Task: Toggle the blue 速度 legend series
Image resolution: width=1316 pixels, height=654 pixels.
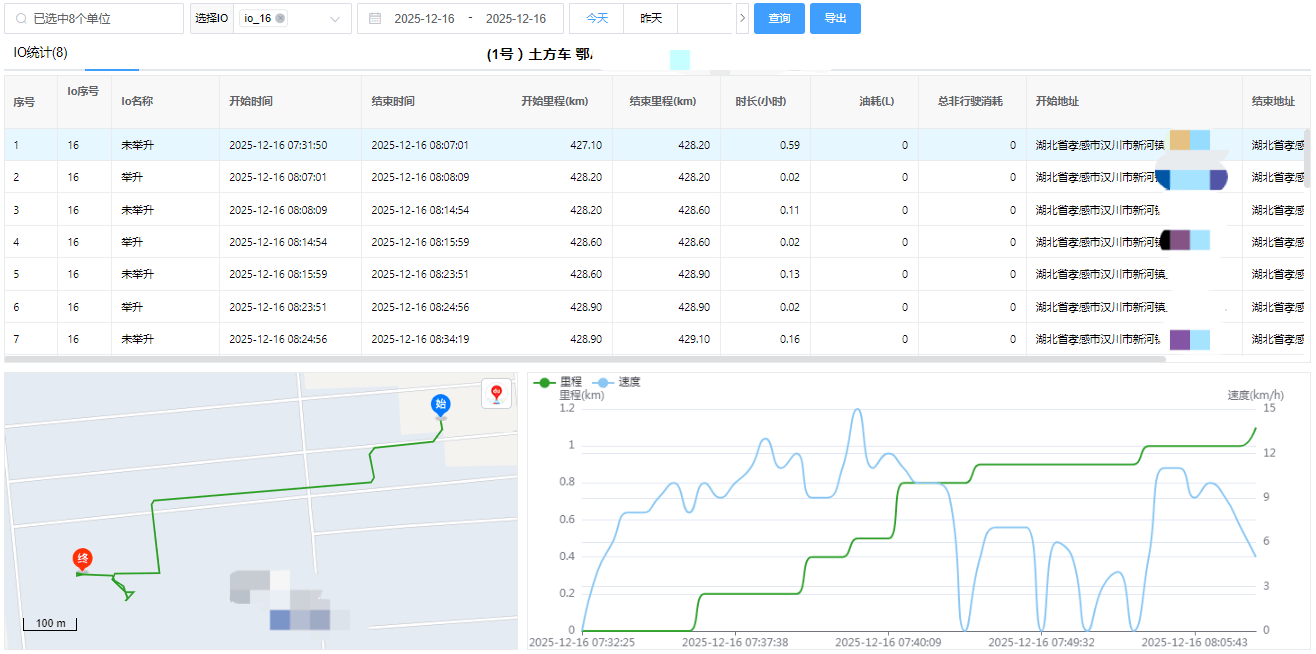Action: [x=617, y=382]
